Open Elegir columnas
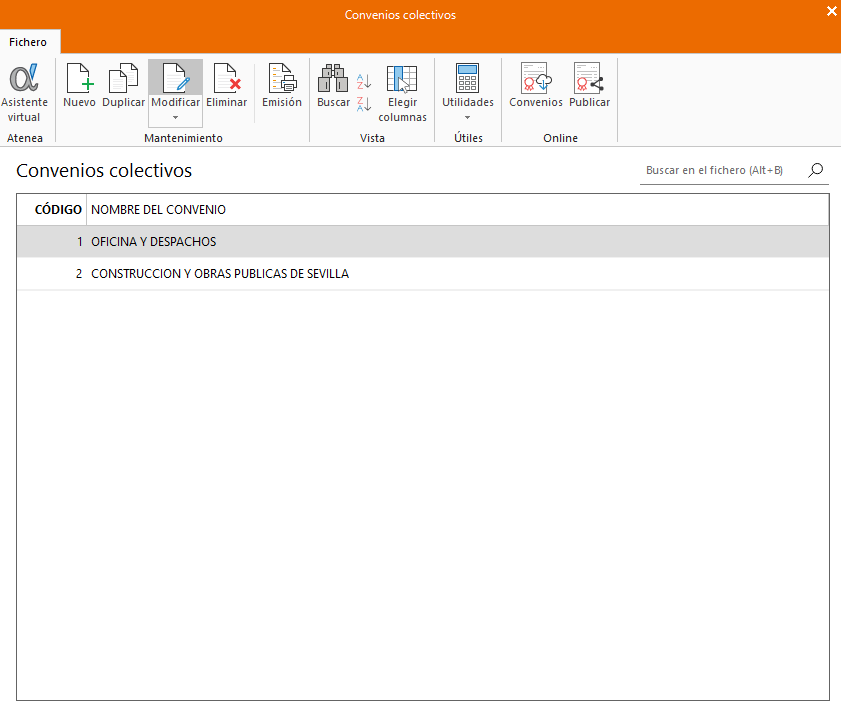The image size is (841, 718). pyautogui.click(x=402, y=79)
